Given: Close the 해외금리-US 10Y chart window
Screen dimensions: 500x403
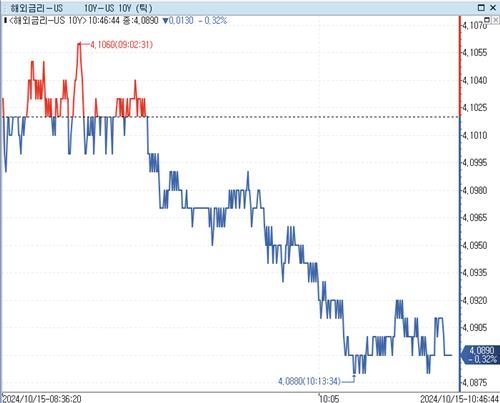Looking at the screenshot, I should (493, 8).
